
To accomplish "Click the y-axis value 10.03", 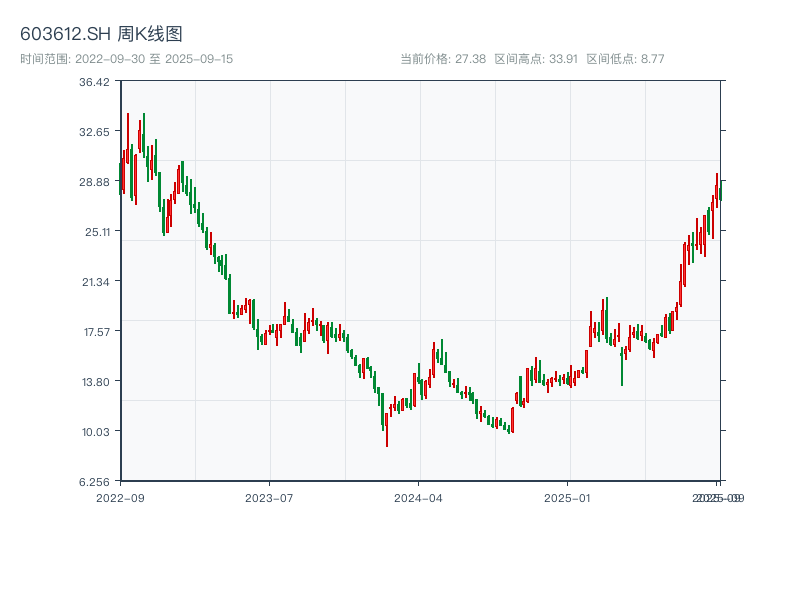I will (x=95, y=432).
